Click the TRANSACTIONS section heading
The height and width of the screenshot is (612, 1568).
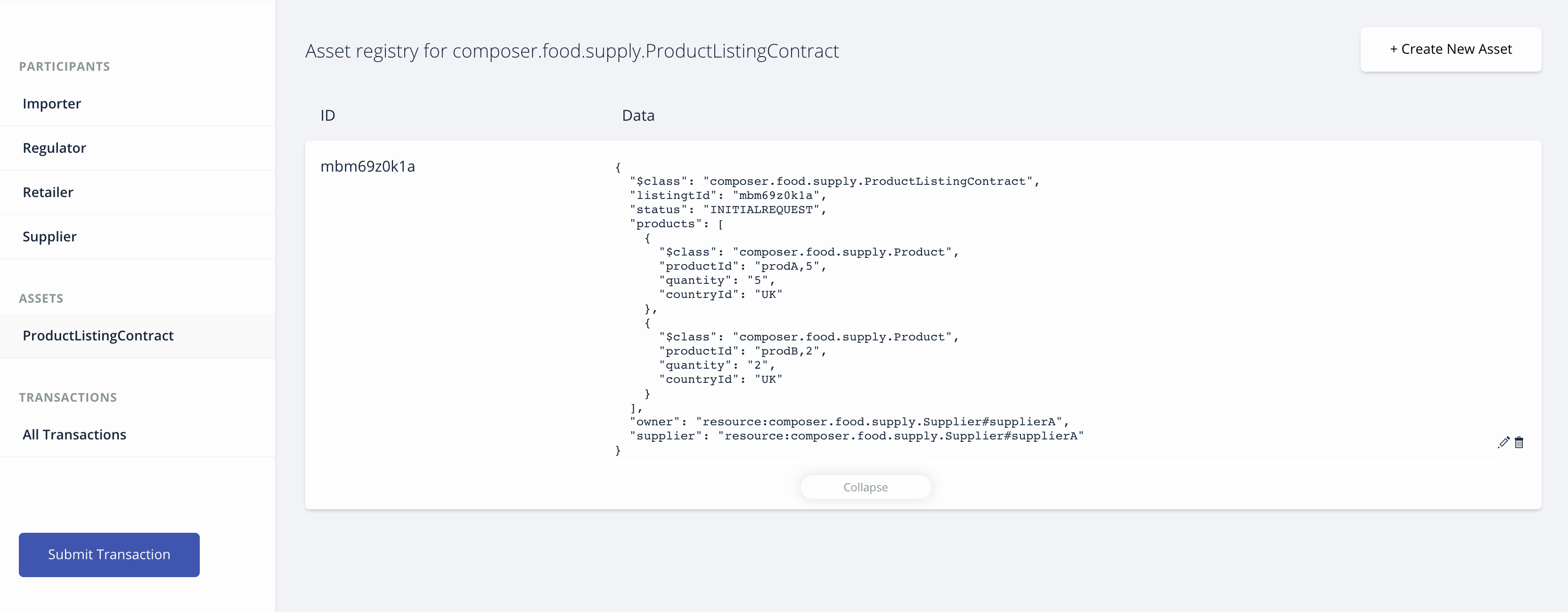tap(67, 397)
